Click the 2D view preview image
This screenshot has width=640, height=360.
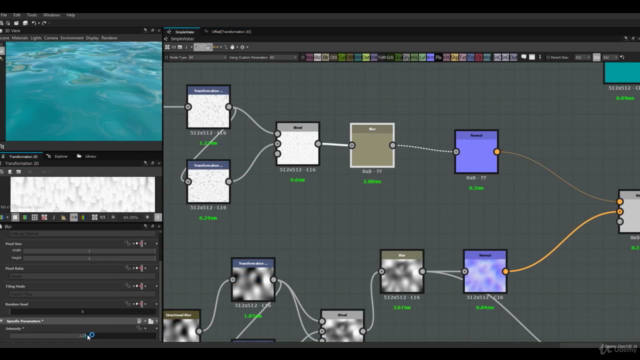[82, 194]
